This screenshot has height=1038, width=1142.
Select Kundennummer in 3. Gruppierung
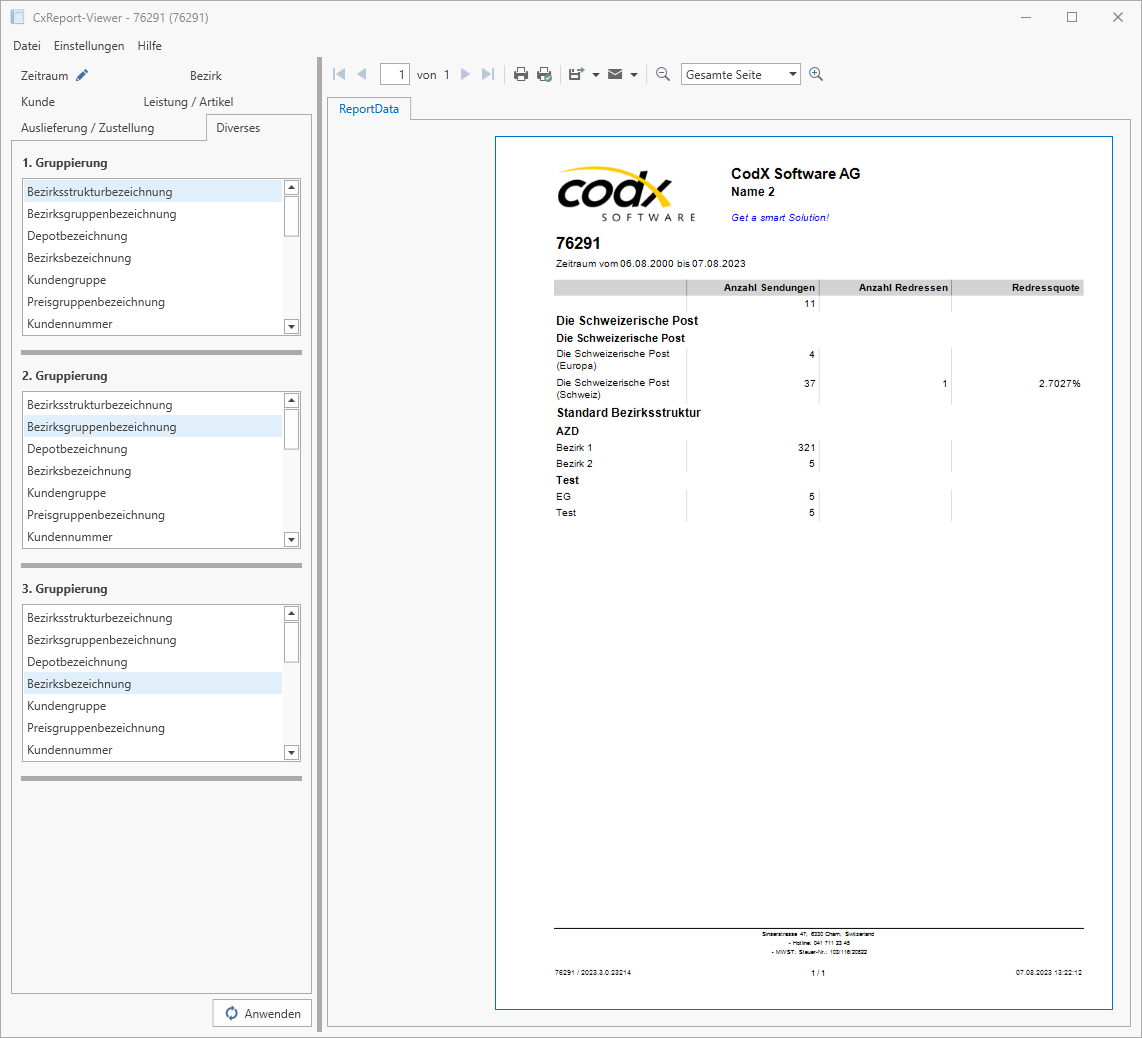coord(153,749)
